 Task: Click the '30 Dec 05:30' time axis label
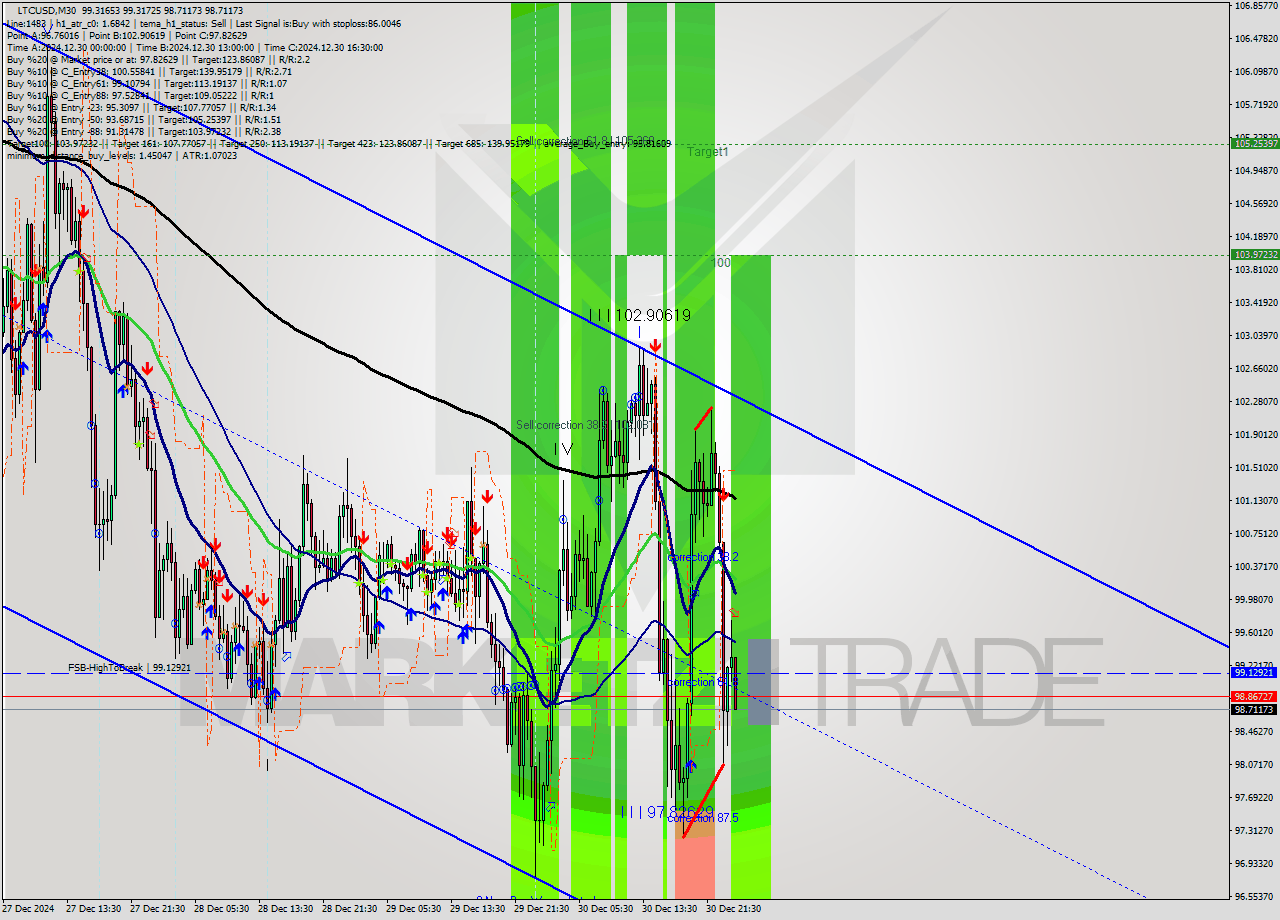coord(606,909)
